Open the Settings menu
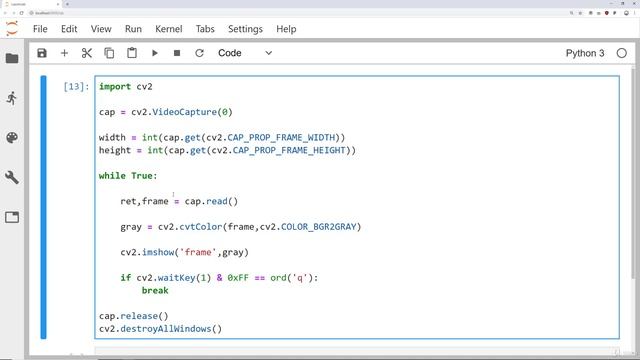The height and width of the screenshot is (360, 640). point(245,29)
